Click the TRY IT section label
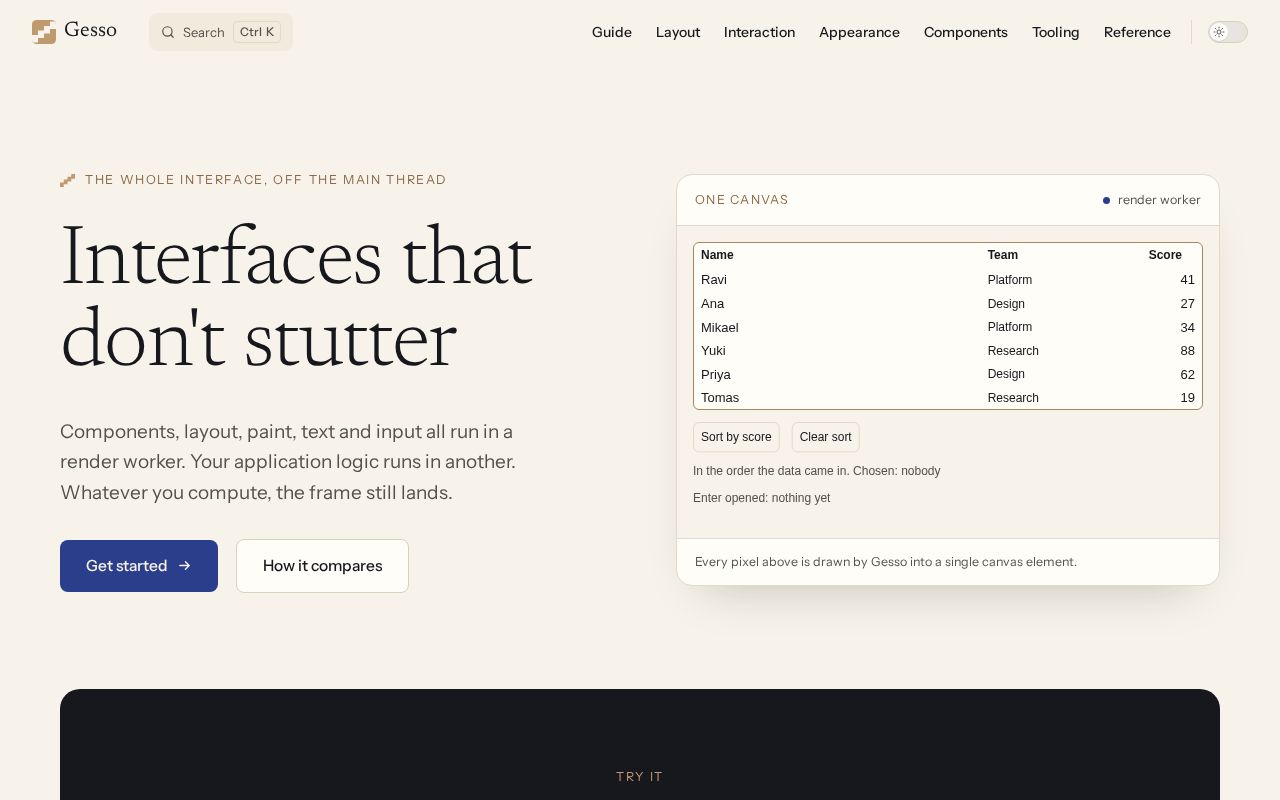 (640, 777)
